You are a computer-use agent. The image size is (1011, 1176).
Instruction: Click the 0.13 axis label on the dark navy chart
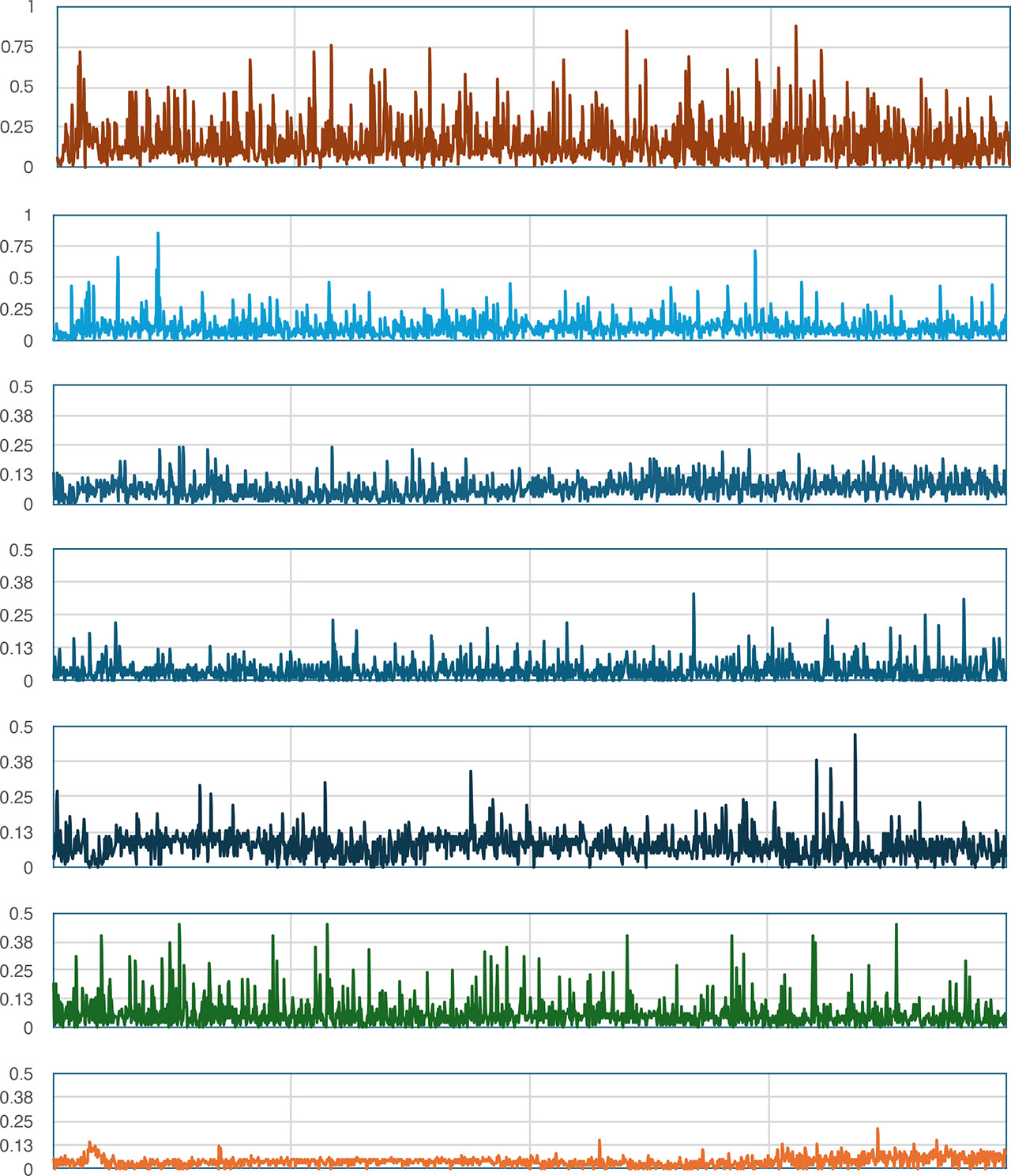17,832
